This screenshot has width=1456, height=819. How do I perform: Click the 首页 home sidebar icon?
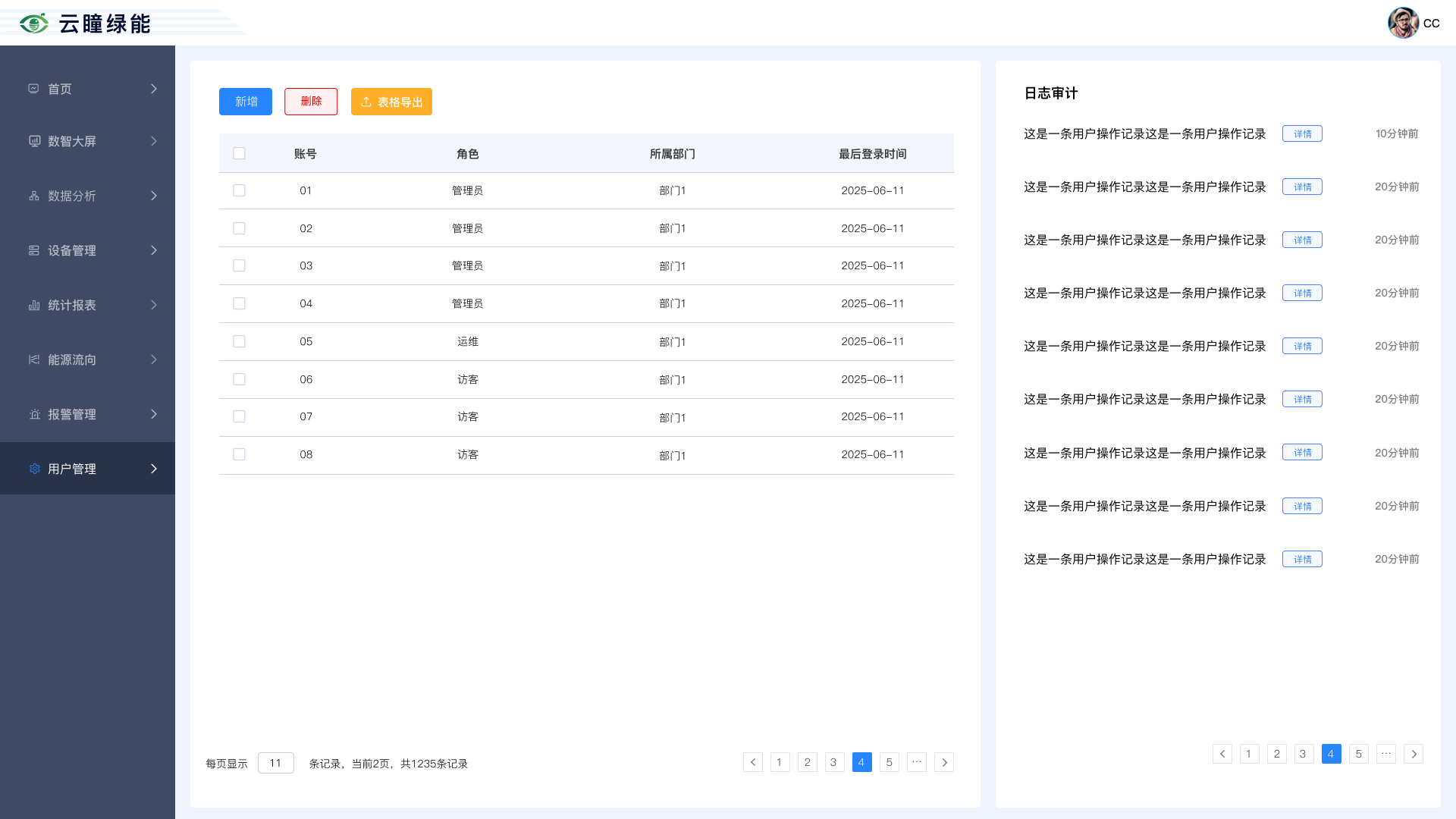coord(33,89)
